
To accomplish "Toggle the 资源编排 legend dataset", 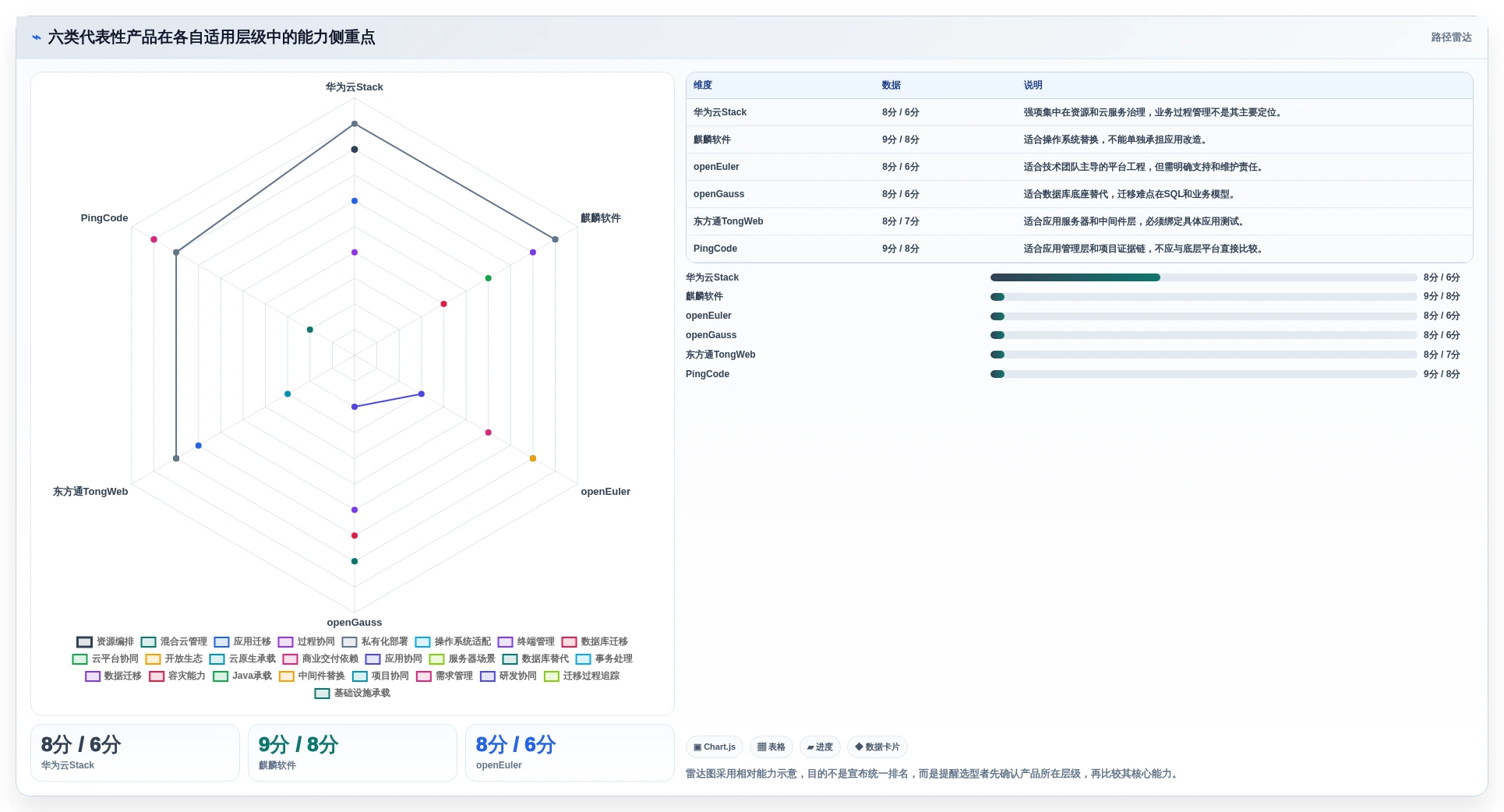I will (x=105, y=641).
